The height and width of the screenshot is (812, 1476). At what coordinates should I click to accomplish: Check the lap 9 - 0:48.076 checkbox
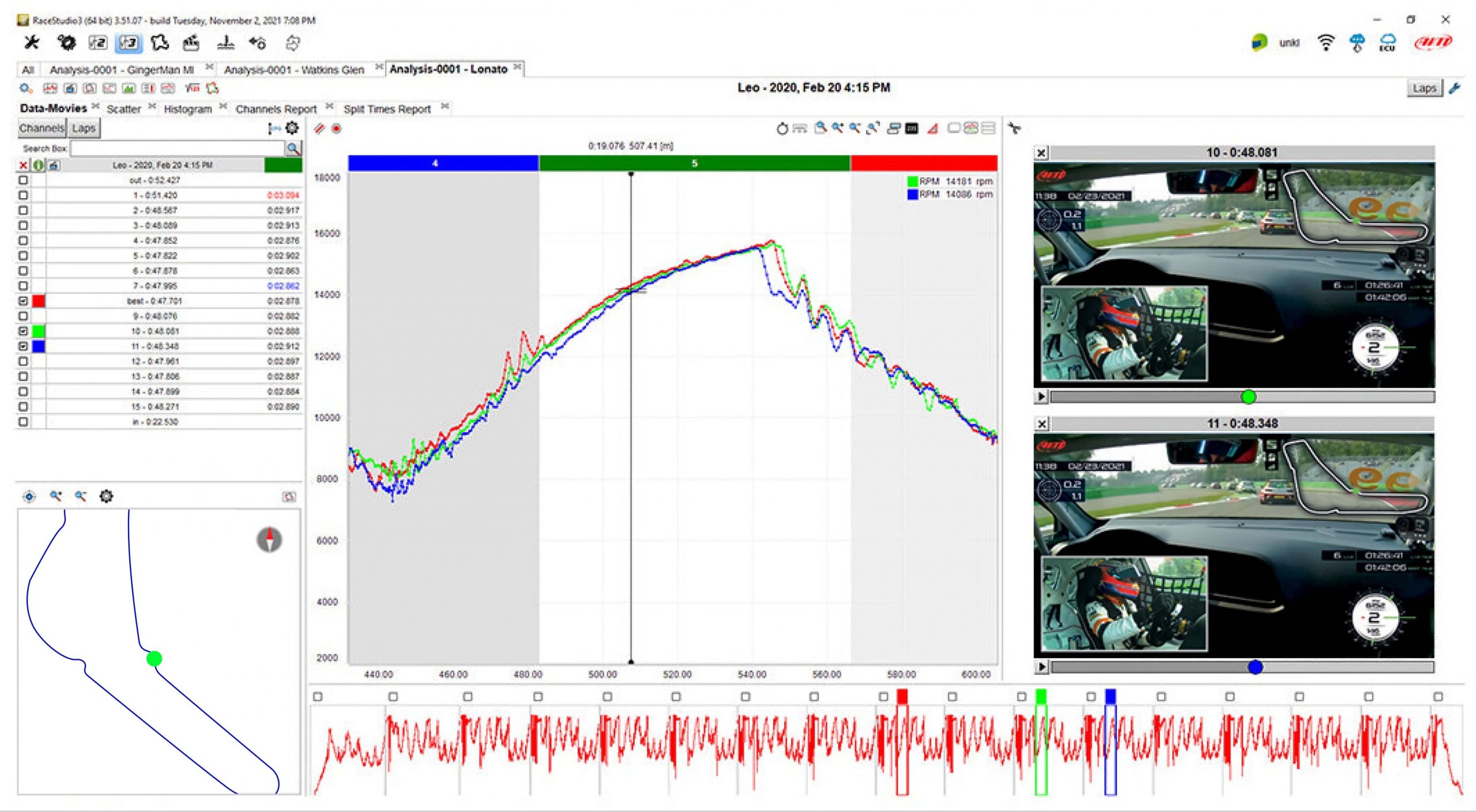tap(23, 316)
